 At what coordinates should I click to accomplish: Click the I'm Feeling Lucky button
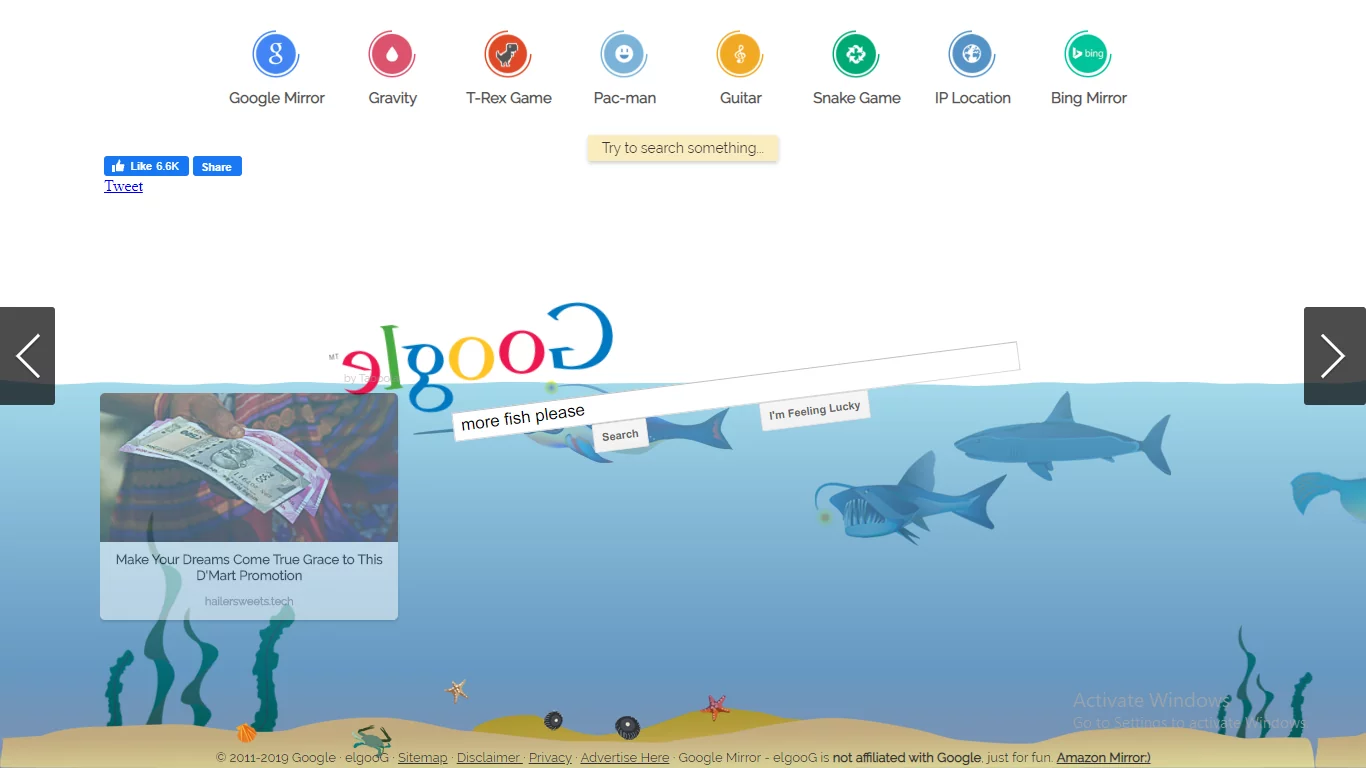(815, 410)
